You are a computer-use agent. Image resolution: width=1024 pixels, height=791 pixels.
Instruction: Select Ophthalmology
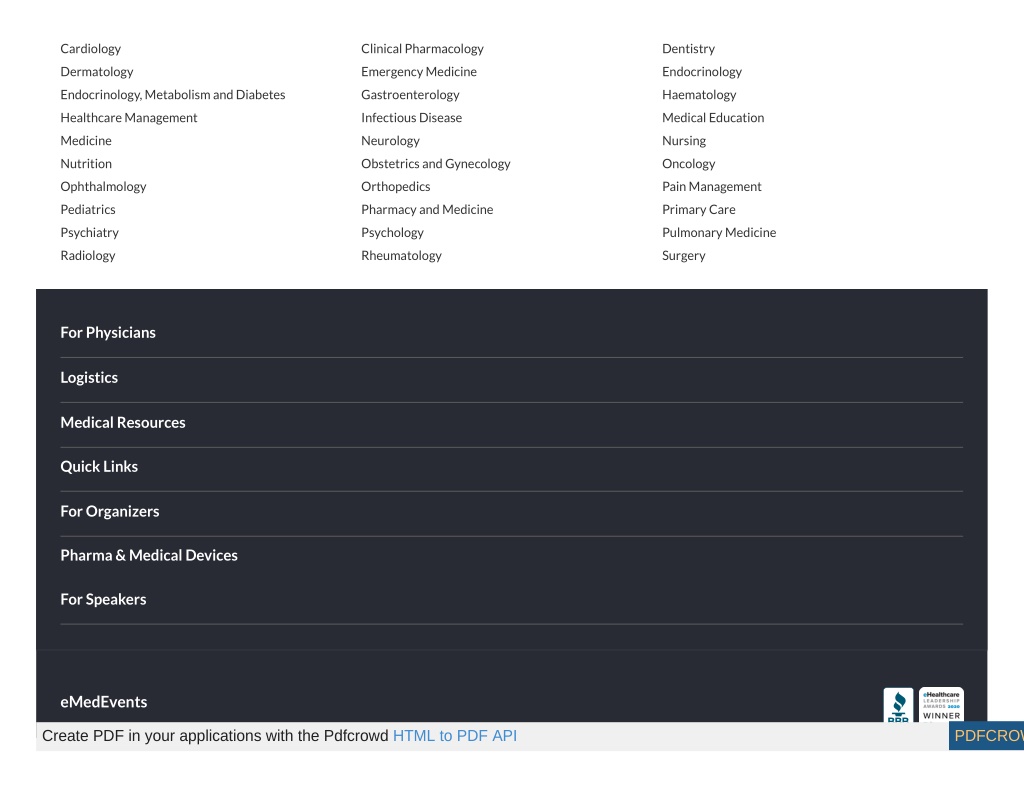103,187
